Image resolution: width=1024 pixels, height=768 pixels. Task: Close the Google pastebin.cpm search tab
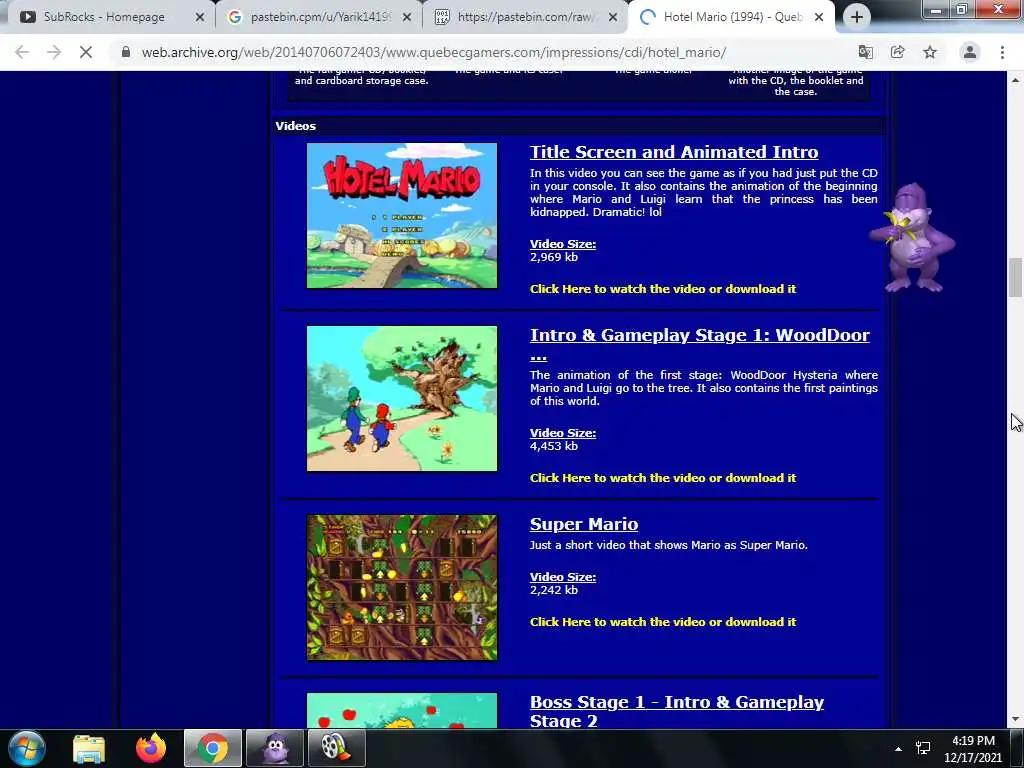click(x=407, y=18)
